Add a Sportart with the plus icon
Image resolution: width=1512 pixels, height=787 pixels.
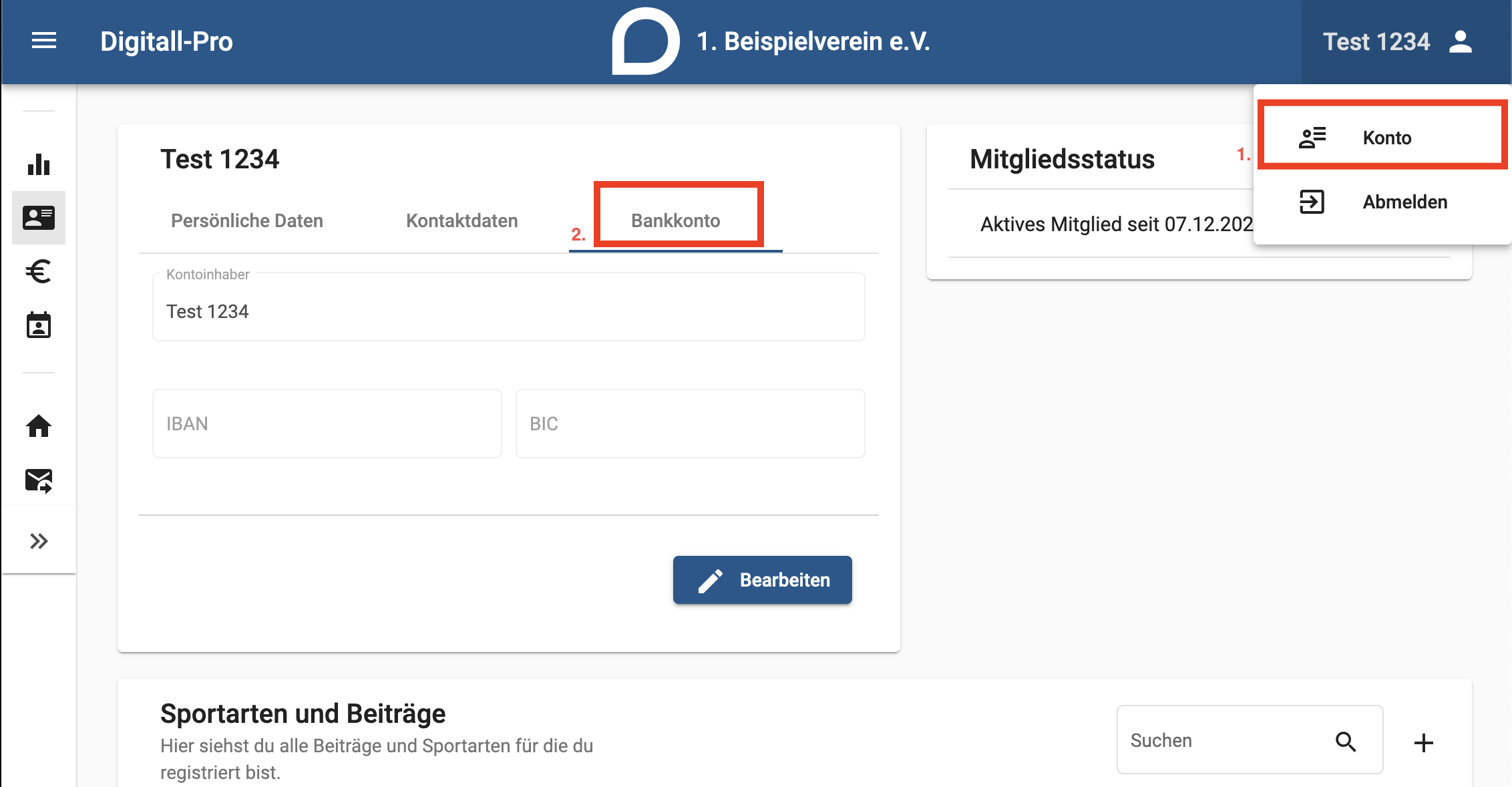pos(1424,742)
